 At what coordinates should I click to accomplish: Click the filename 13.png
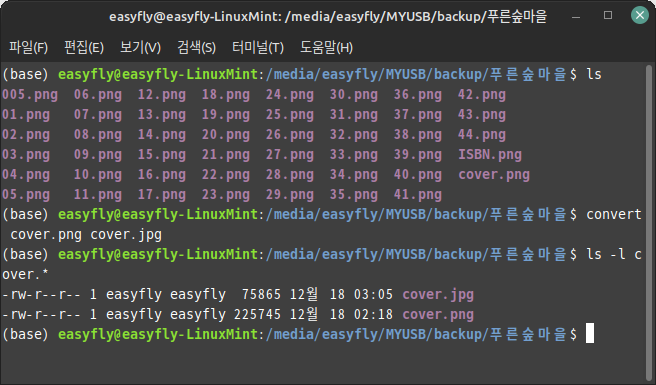(162, 115)
